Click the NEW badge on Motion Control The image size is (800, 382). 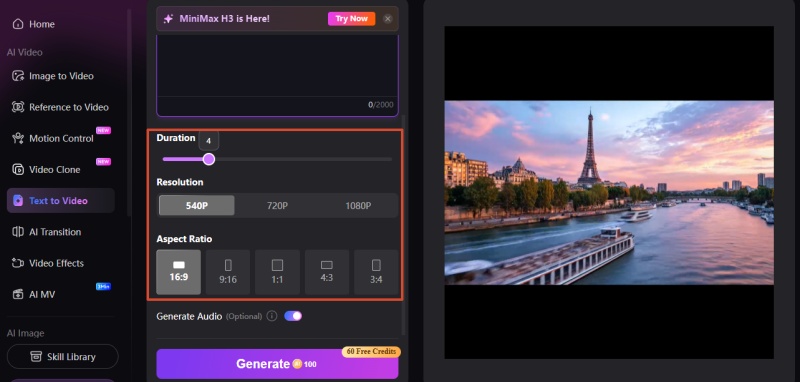coord(104,131)
